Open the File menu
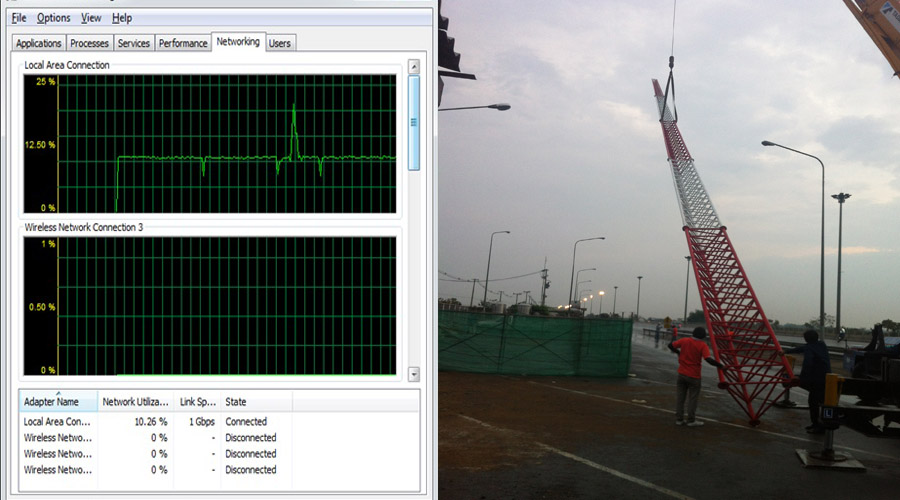The width and height of the screenshot is (900, 500). coord(19,18)
